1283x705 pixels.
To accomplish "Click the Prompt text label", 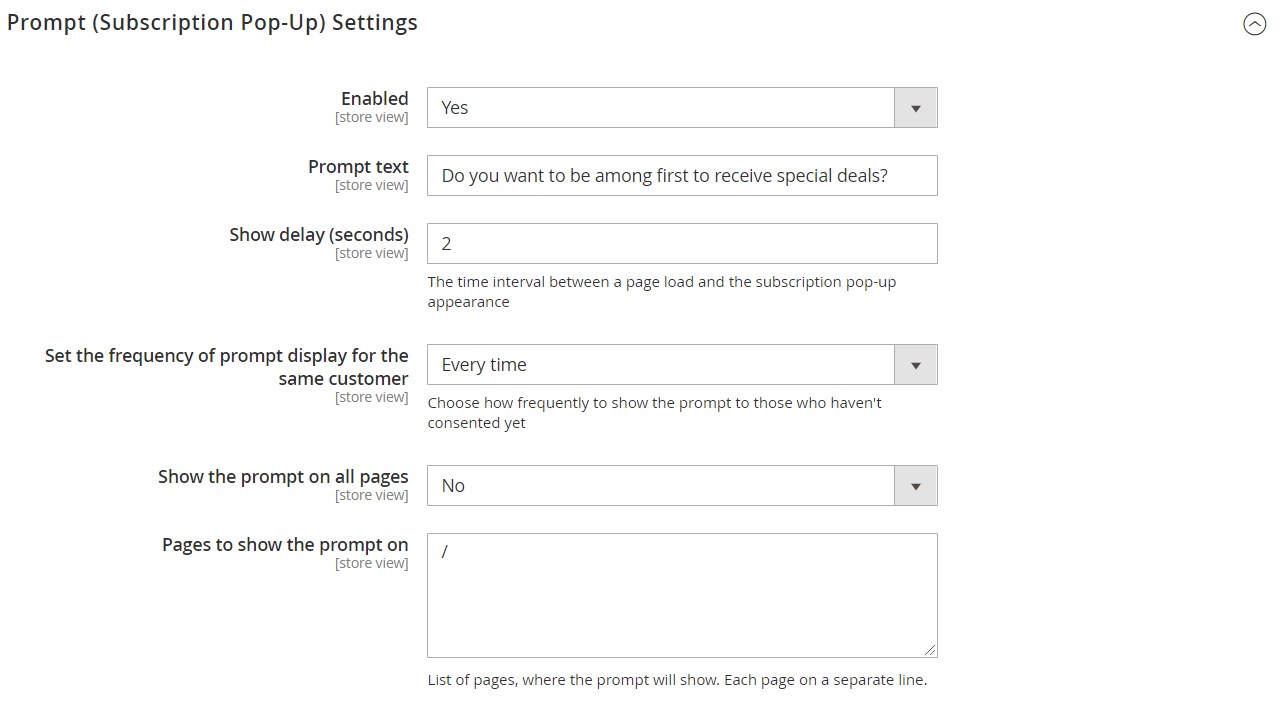I will [358, 166].
